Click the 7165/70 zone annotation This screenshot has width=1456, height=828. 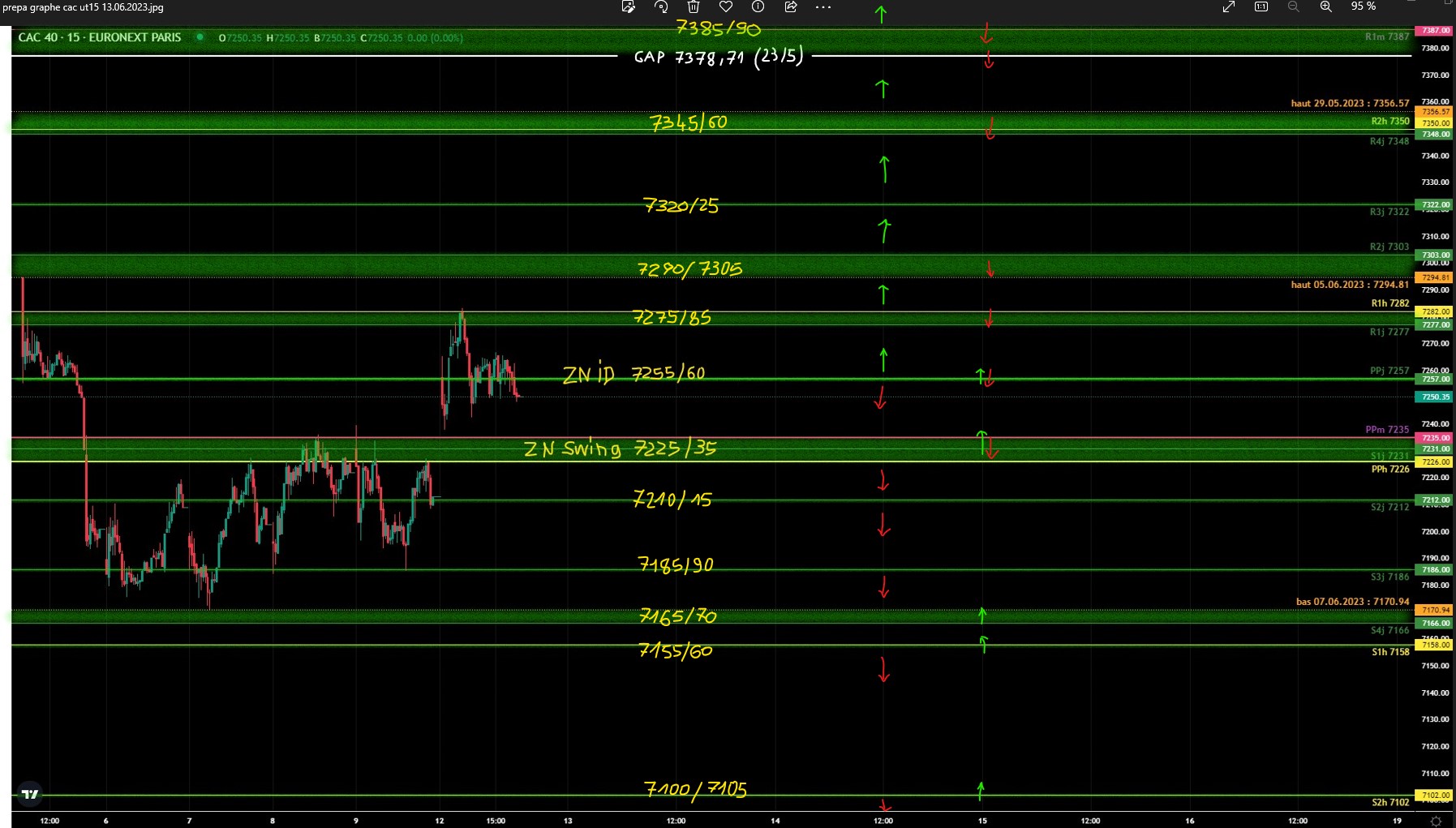tap(678, 616)
